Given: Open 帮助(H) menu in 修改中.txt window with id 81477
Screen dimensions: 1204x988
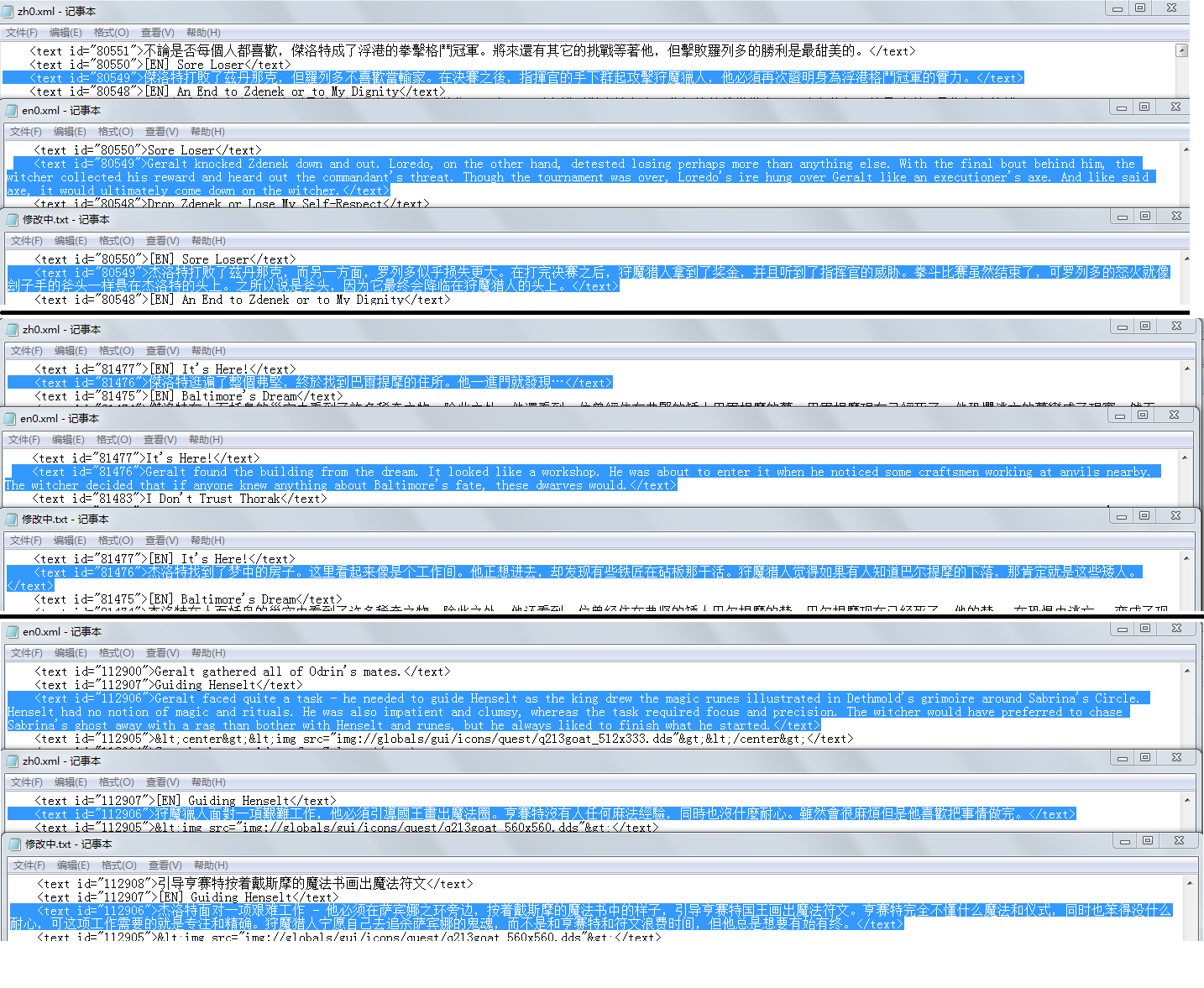Looking at the screenshot, I should pos(207,541).
